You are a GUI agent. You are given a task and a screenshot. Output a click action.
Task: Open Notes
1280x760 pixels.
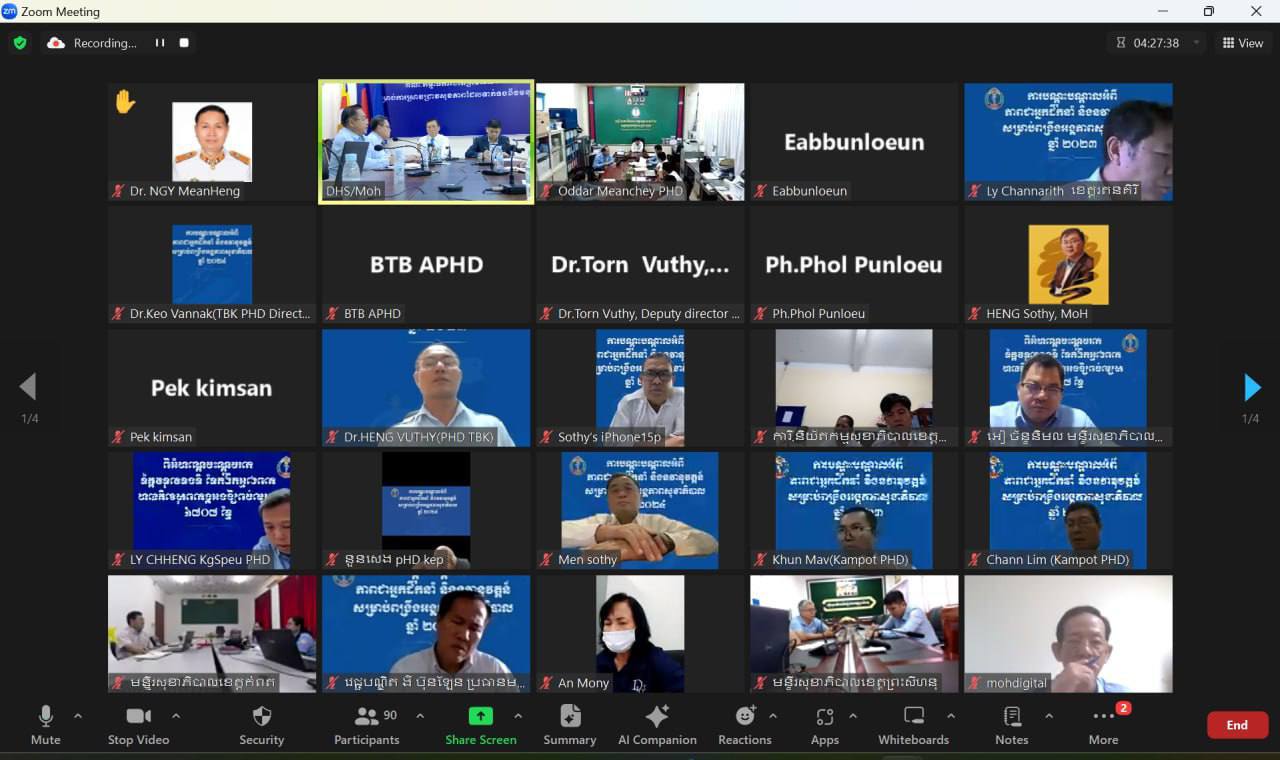(x=1012, y=725)
